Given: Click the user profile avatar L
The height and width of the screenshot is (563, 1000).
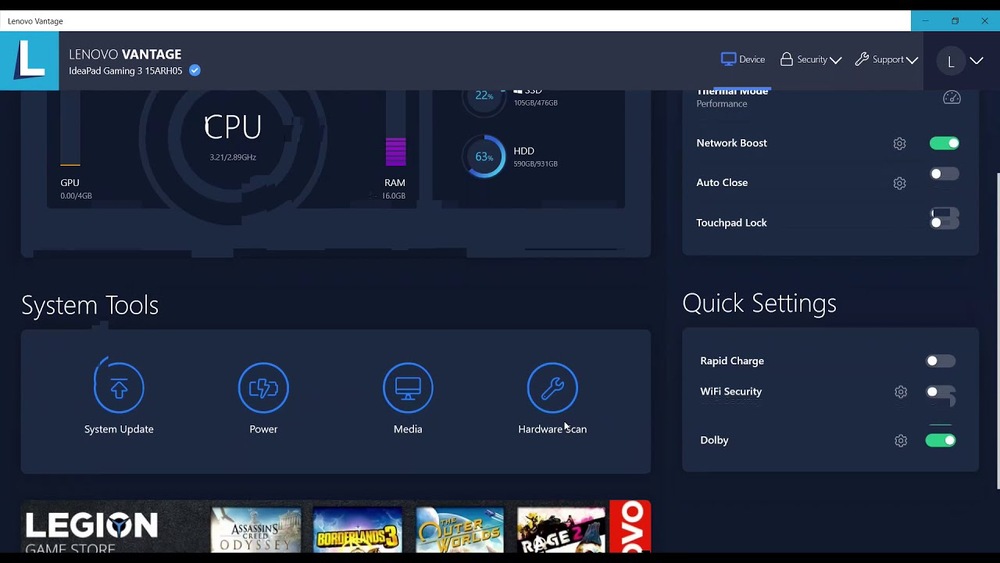Looking at the screenshot, I should click(x=951, y=61).
